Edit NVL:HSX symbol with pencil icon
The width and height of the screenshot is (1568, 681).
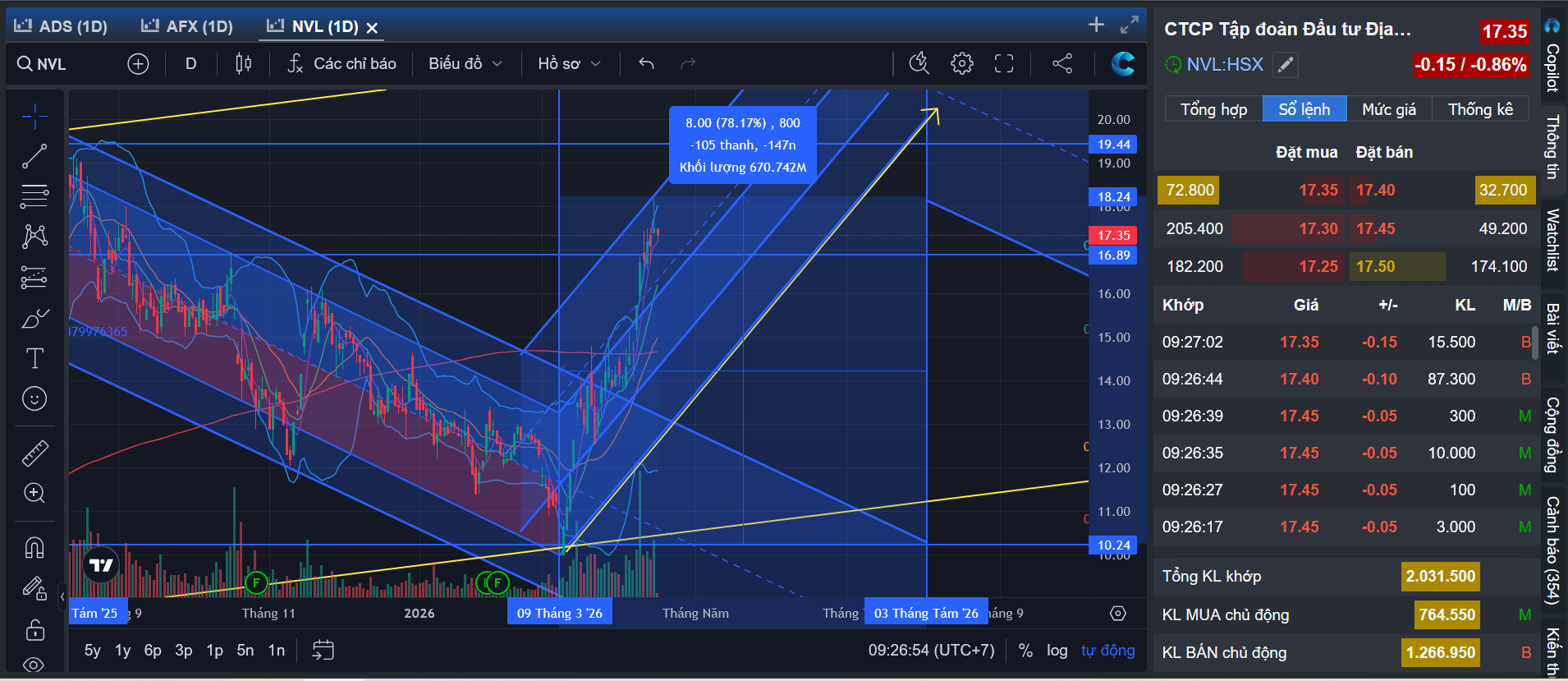point(1286,64)
